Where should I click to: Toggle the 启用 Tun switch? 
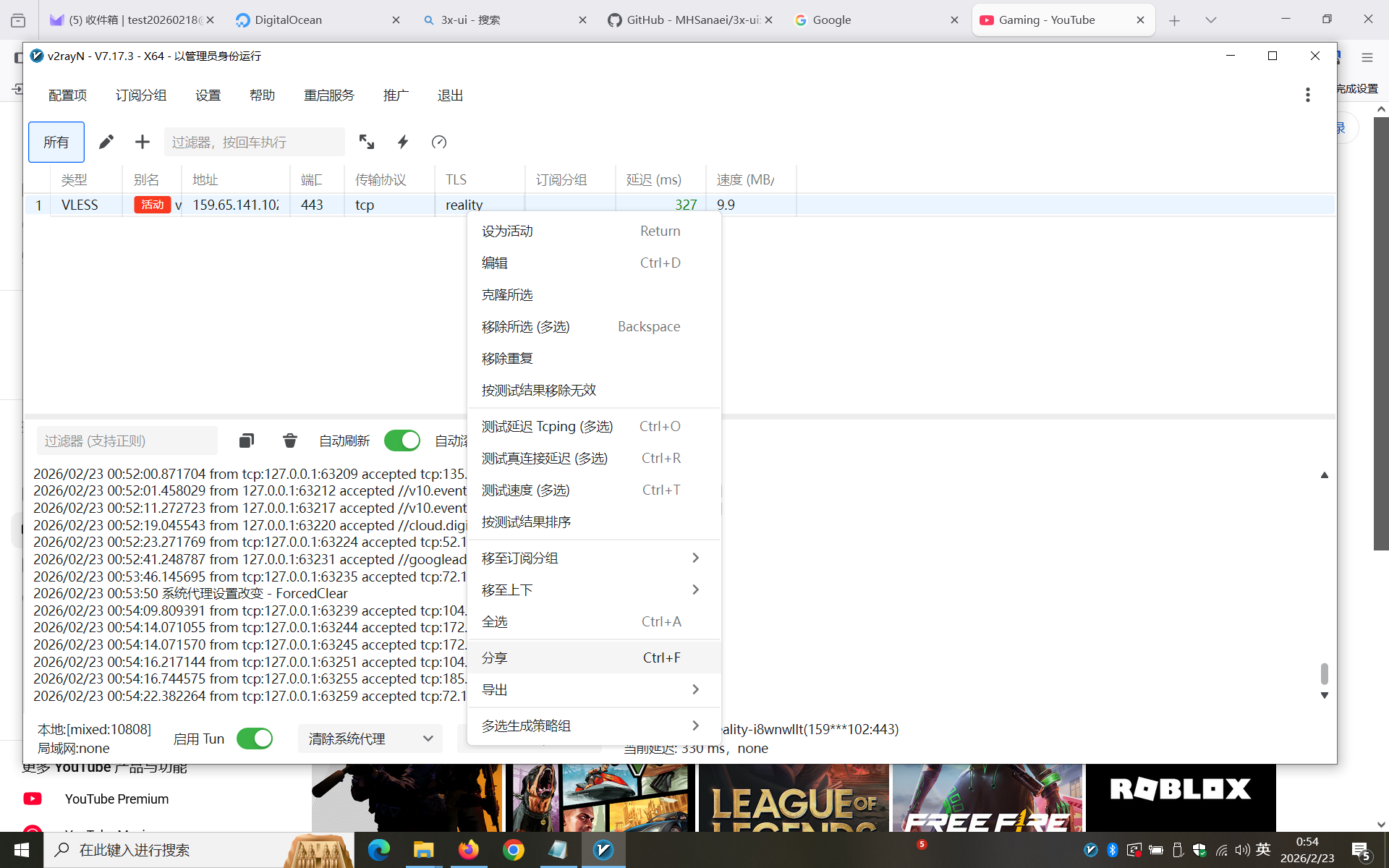(x=255, y=739)
